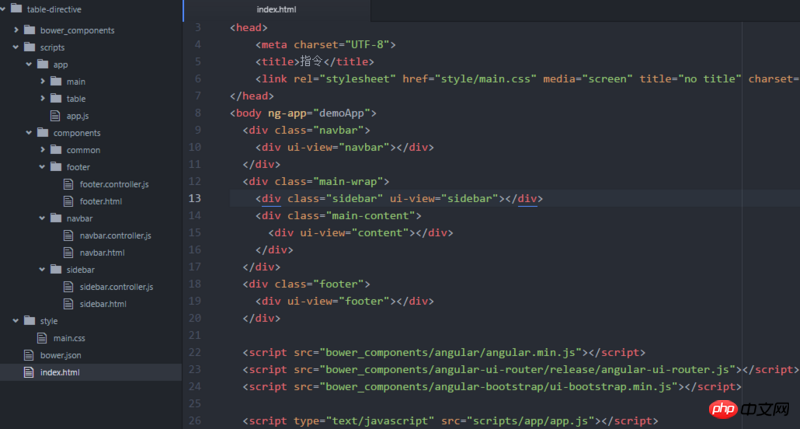The width and height of the screenshot is (800, 429).
Task: Collapse the components folder chevron
Action: tap(29, 133)
